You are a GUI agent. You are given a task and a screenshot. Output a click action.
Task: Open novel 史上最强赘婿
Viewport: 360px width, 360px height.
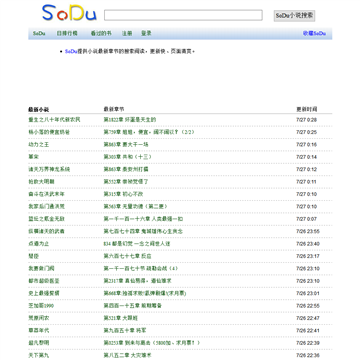coord(44,293)
